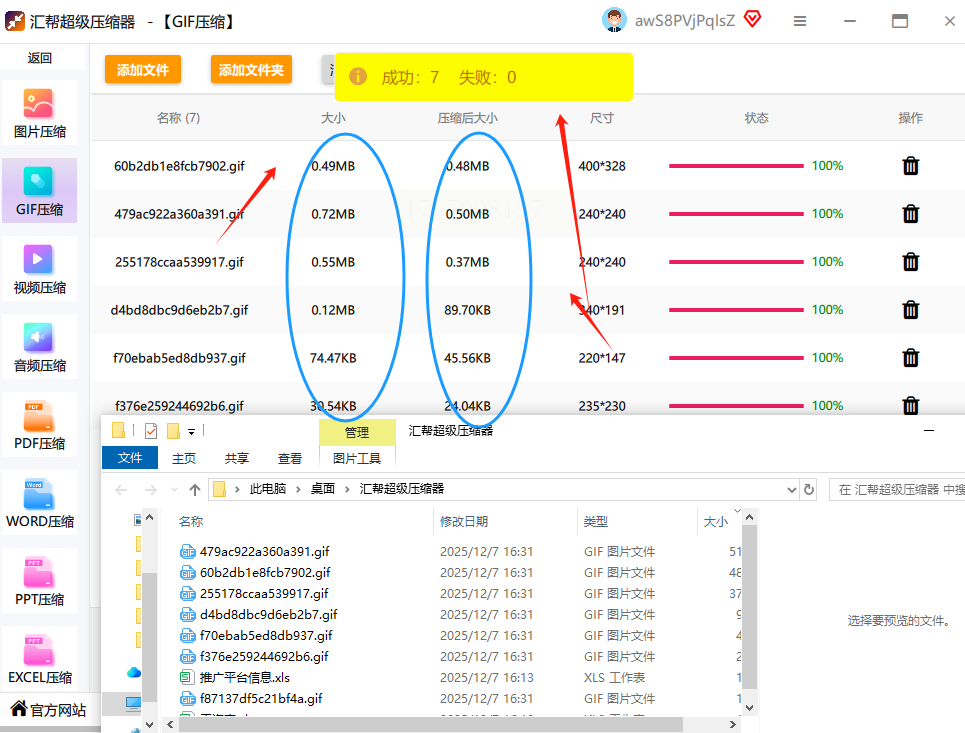Open the EXCEL压缩 tool
Screen dimensions: 965x733
pos(39,659)
